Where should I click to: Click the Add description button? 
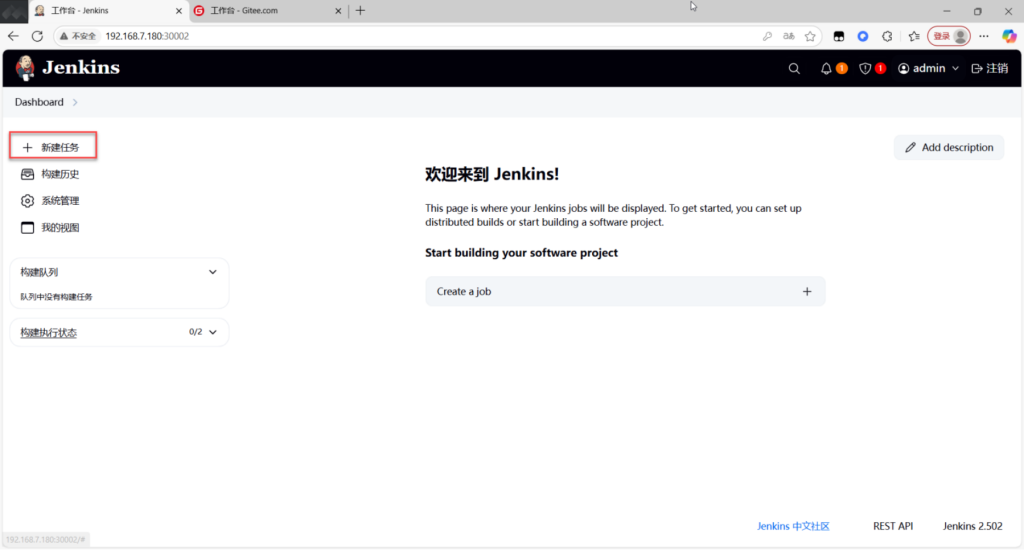click(x=949, y=147)
